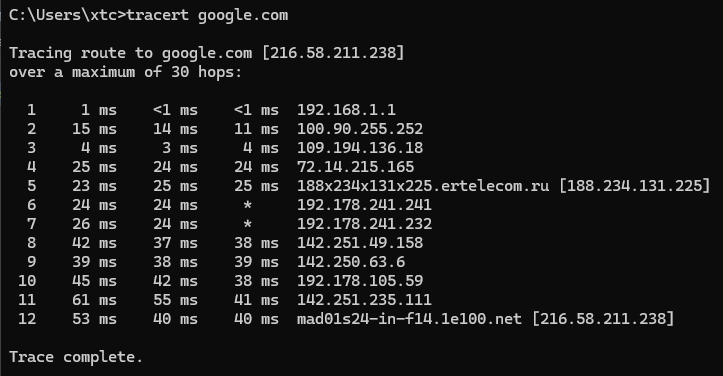This screenshot has width=723, height=376.
Task: Select bracketed IP 188.234.131.225
Action: pyautogui.click(x=634, y=185)
